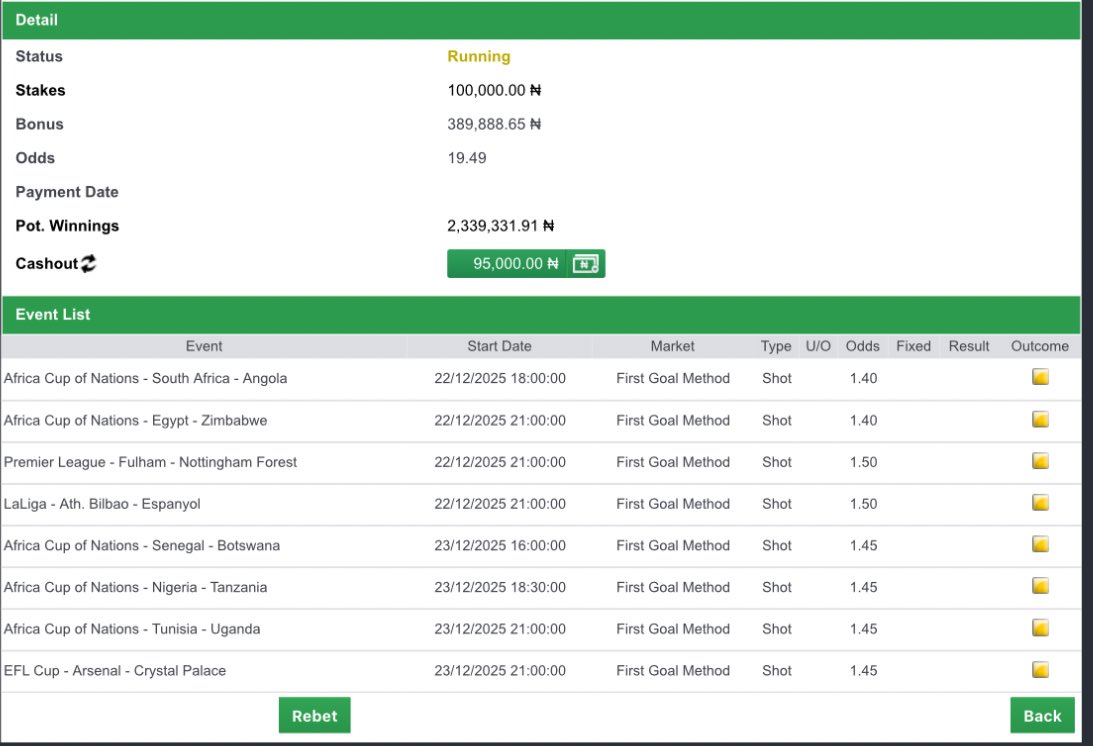Select the Event column header
1093x746 pixels.
tap(204, 346)
